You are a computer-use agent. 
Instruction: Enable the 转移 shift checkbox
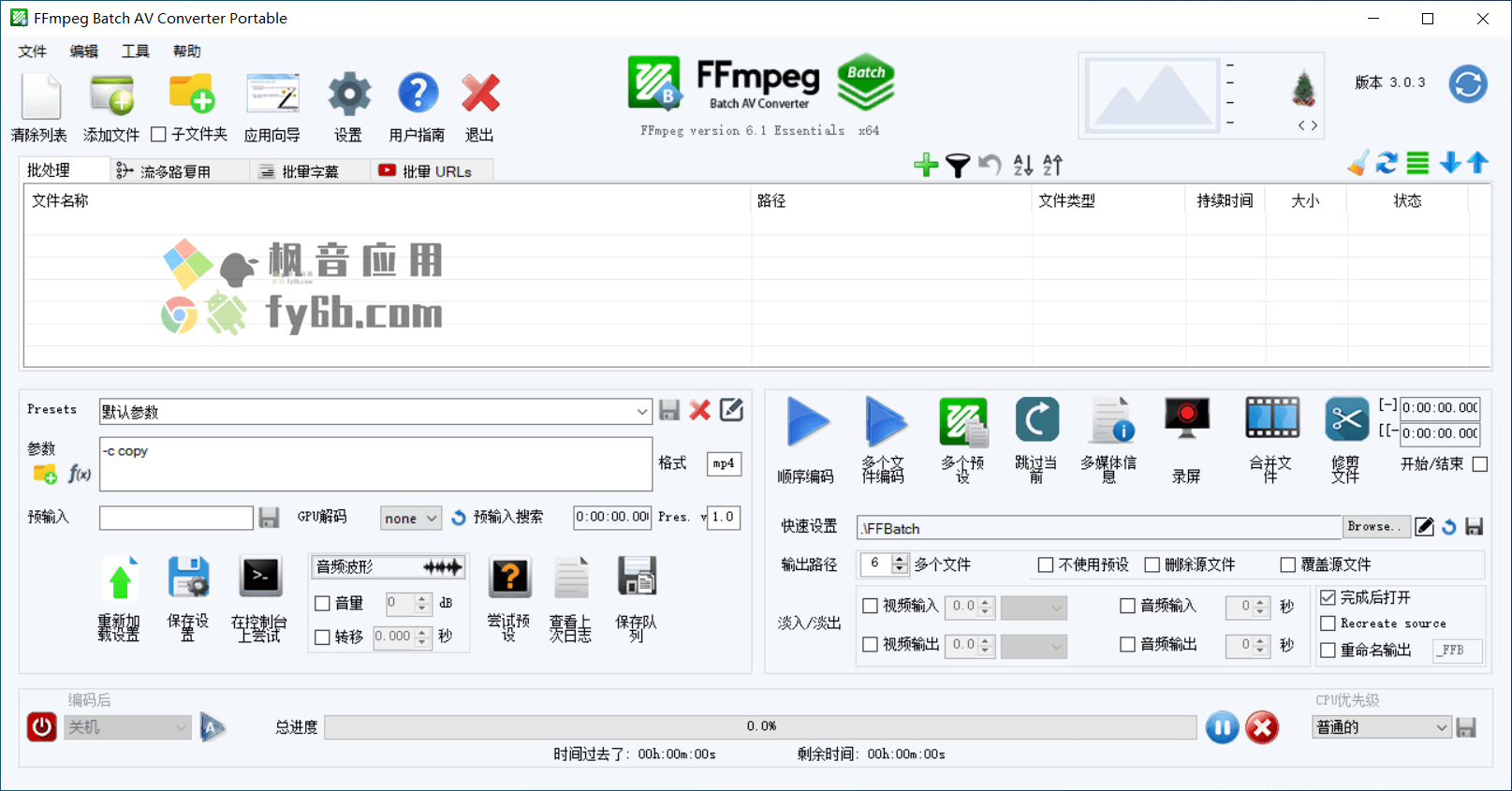click(x=322, y=637)
